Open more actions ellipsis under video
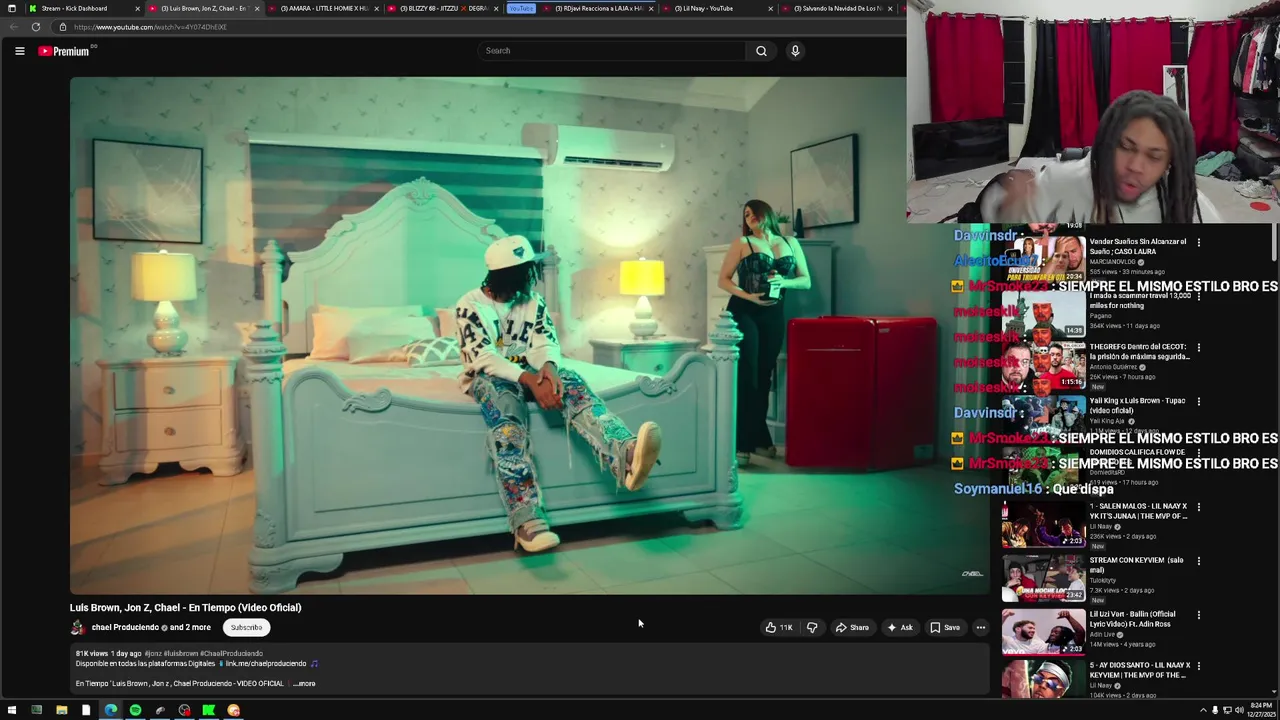Viewport: 1280px width, 720px height. pos(981,628)
